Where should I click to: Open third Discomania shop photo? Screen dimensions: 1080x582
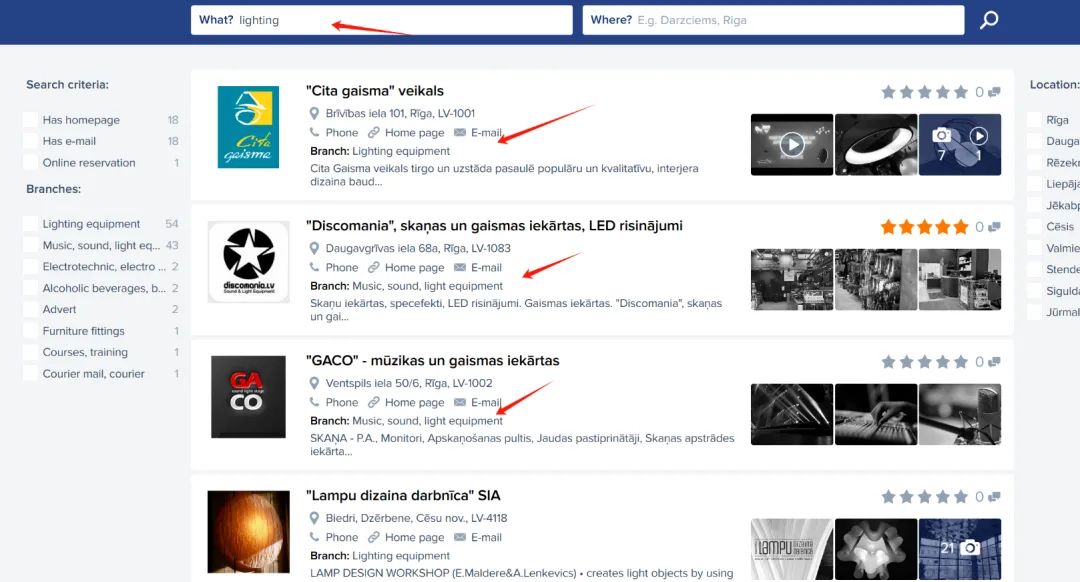coord(959,280)
